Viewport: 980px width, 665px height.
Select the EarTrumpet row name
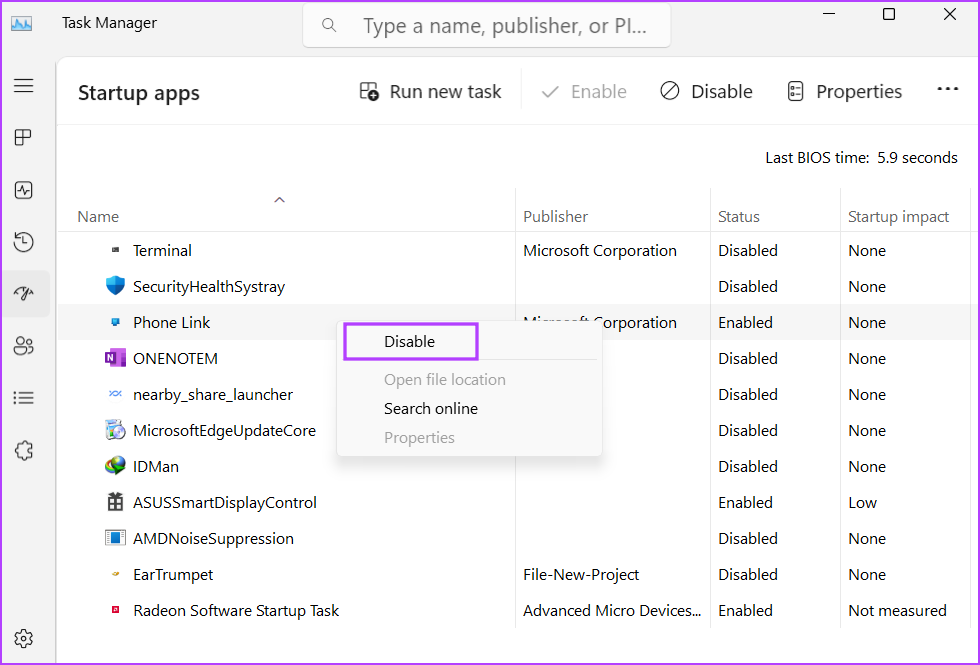point(172,575)
